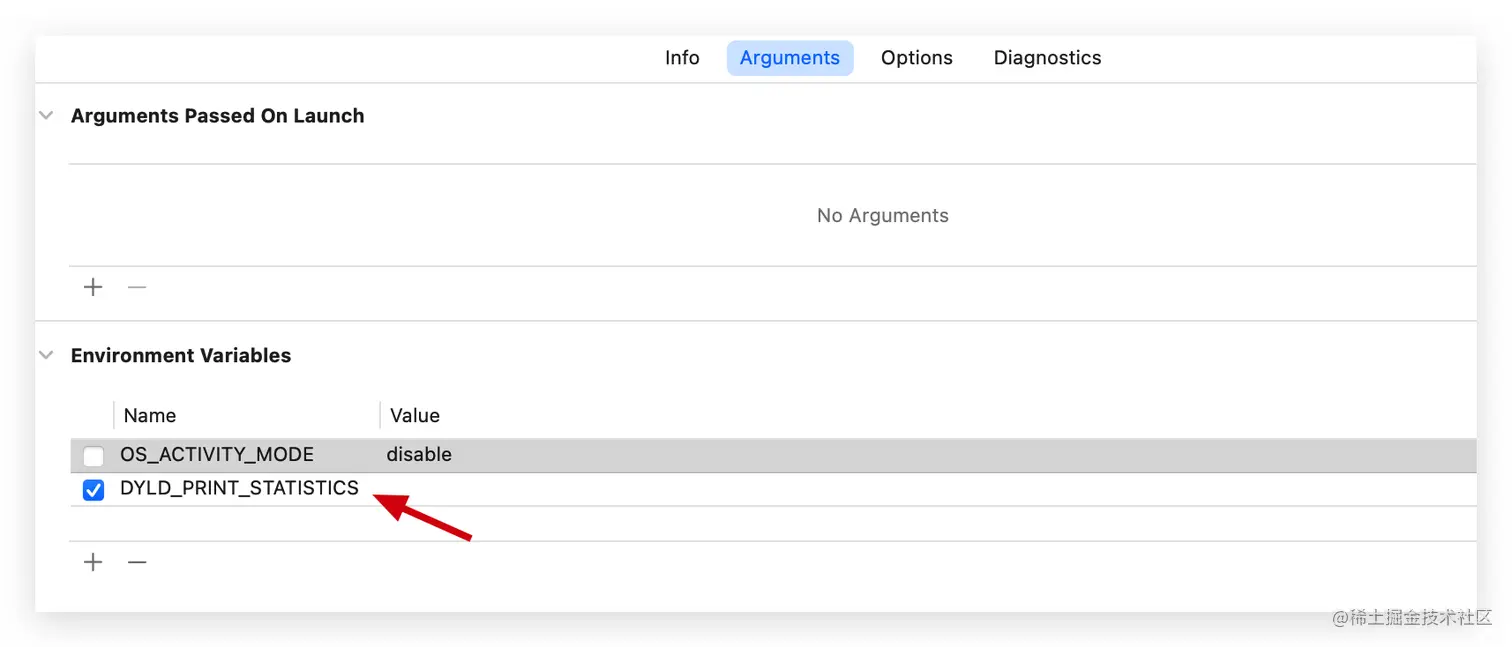Click the Value column header

[x=415, y=416]
